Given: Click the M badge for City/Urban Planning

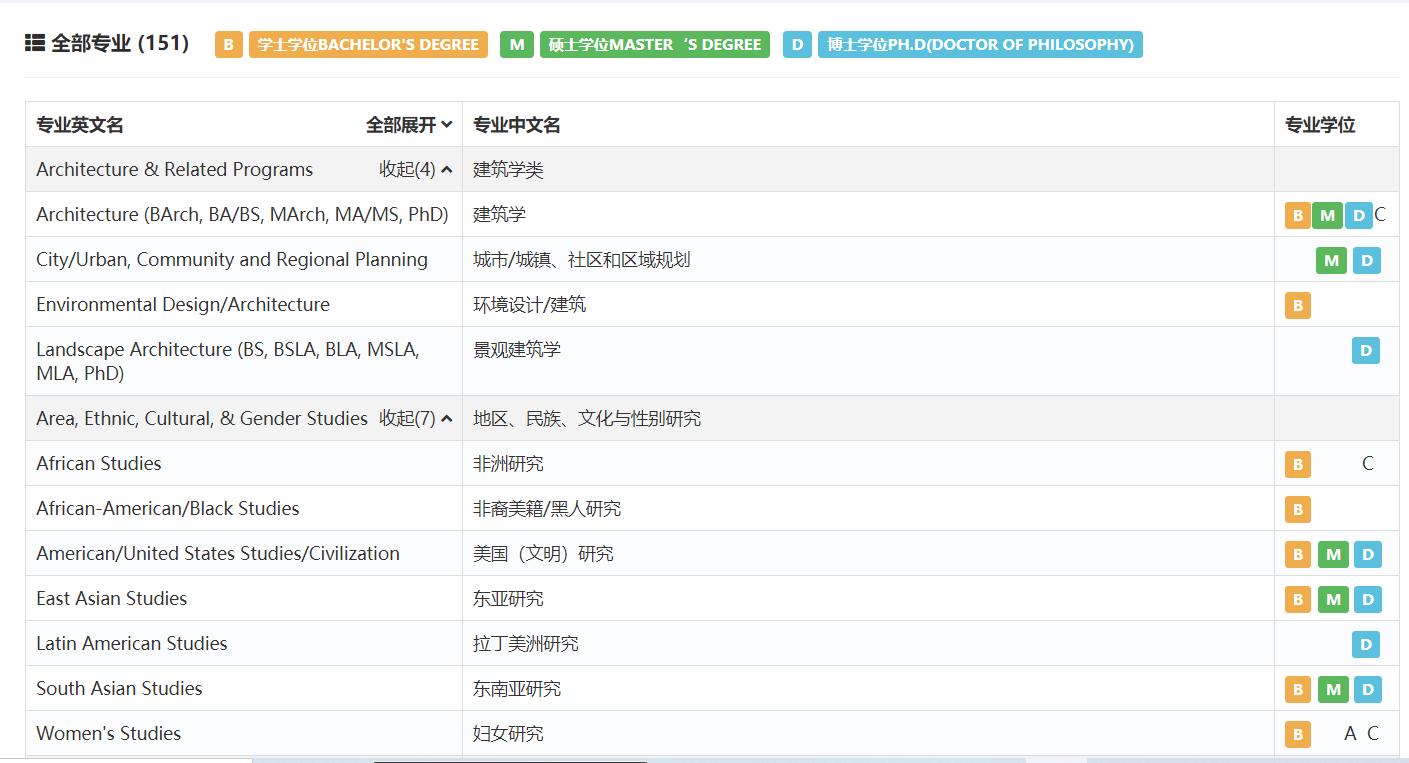Looking at the screenshot, I should (x=1331, y=260).
